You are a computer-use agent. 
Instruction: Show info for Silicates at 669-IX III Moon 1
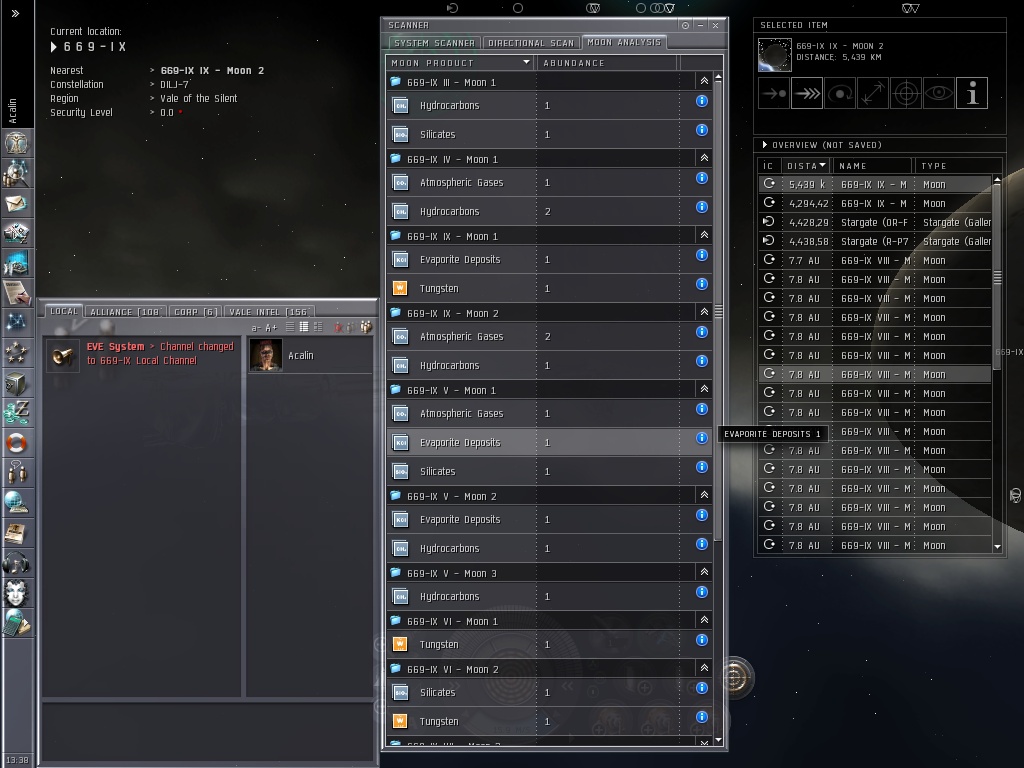[x=701, y=130]
